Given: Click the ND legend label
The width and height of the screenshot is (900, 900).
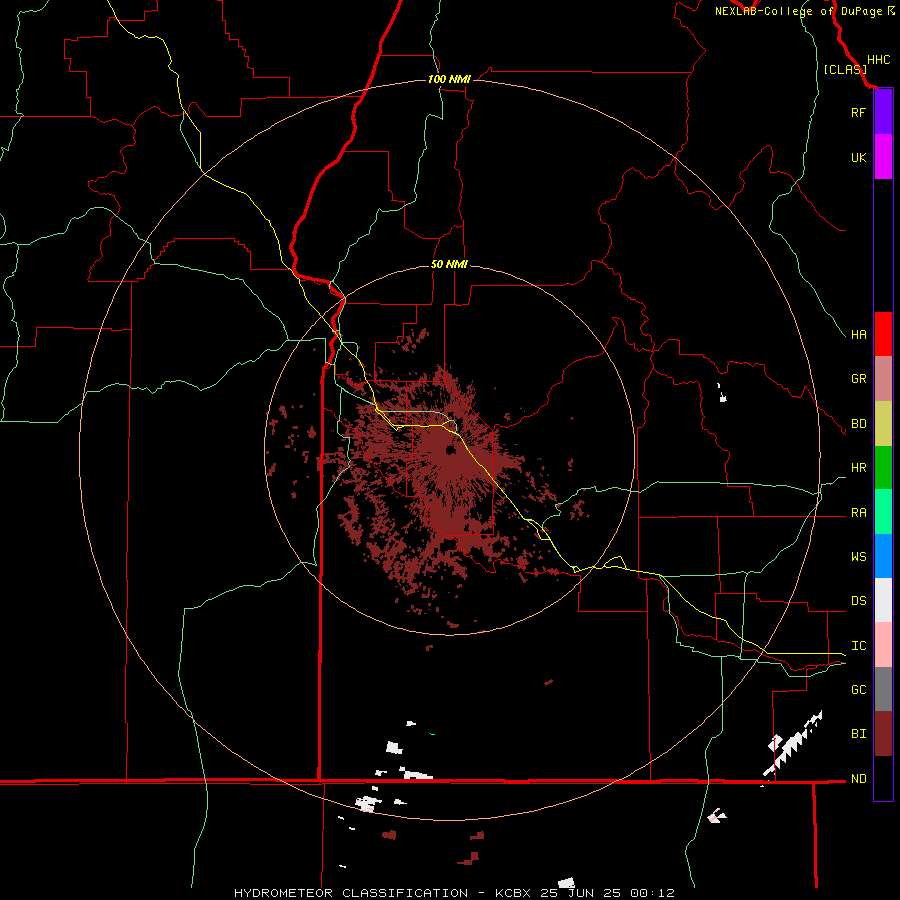Looking at the screenshot, I should point(858,779).
